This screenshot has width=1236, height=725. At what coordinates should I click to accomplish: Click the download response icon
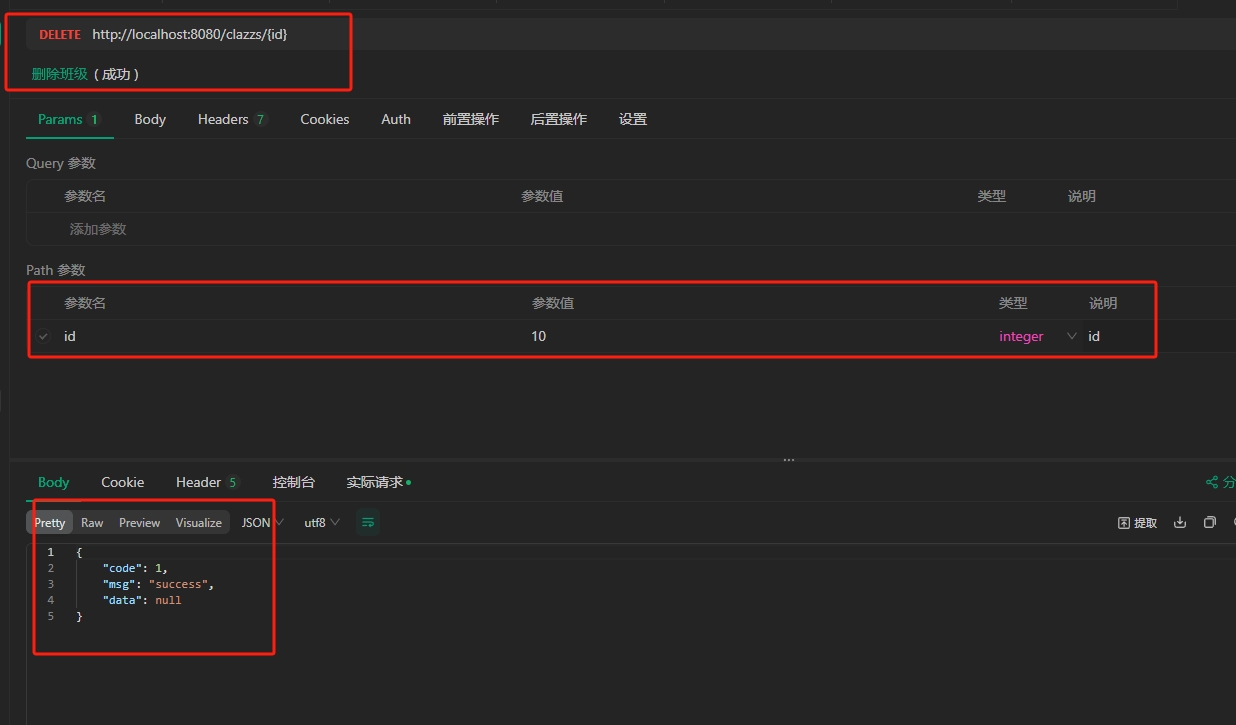(x=1180, y=522)
